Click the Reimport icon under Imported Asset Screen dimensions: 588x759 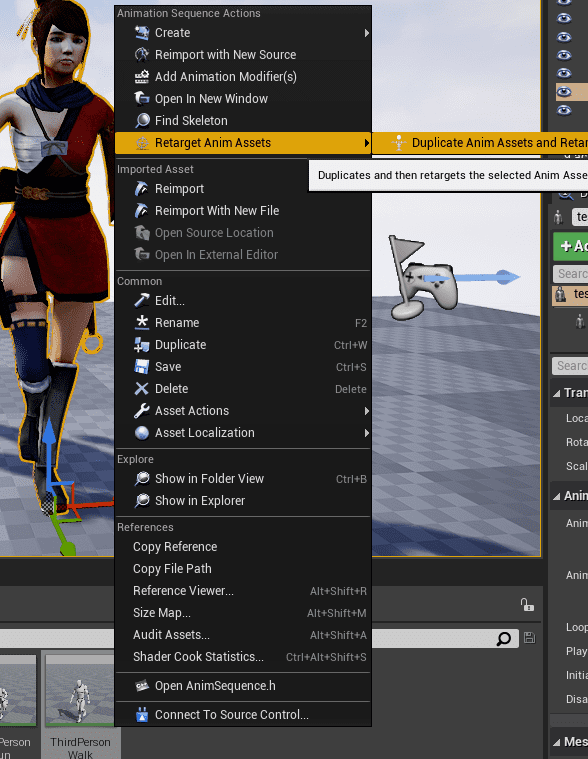[x=142, y=189]
